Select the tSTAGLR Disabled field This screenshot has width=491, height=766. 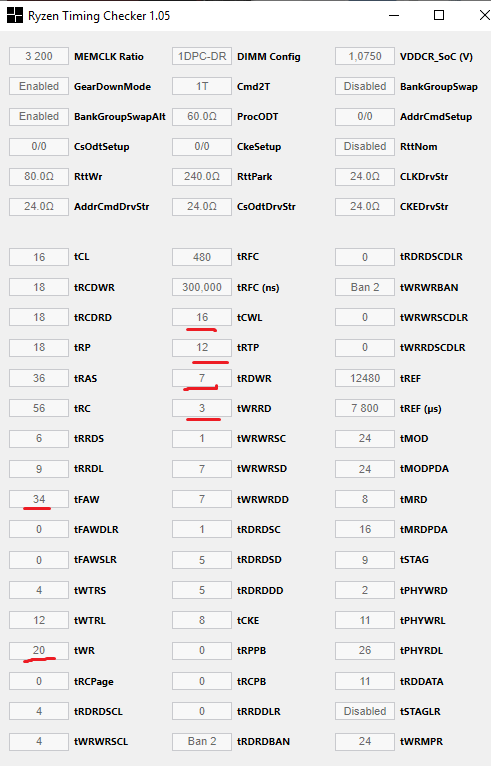pos(365,711)
